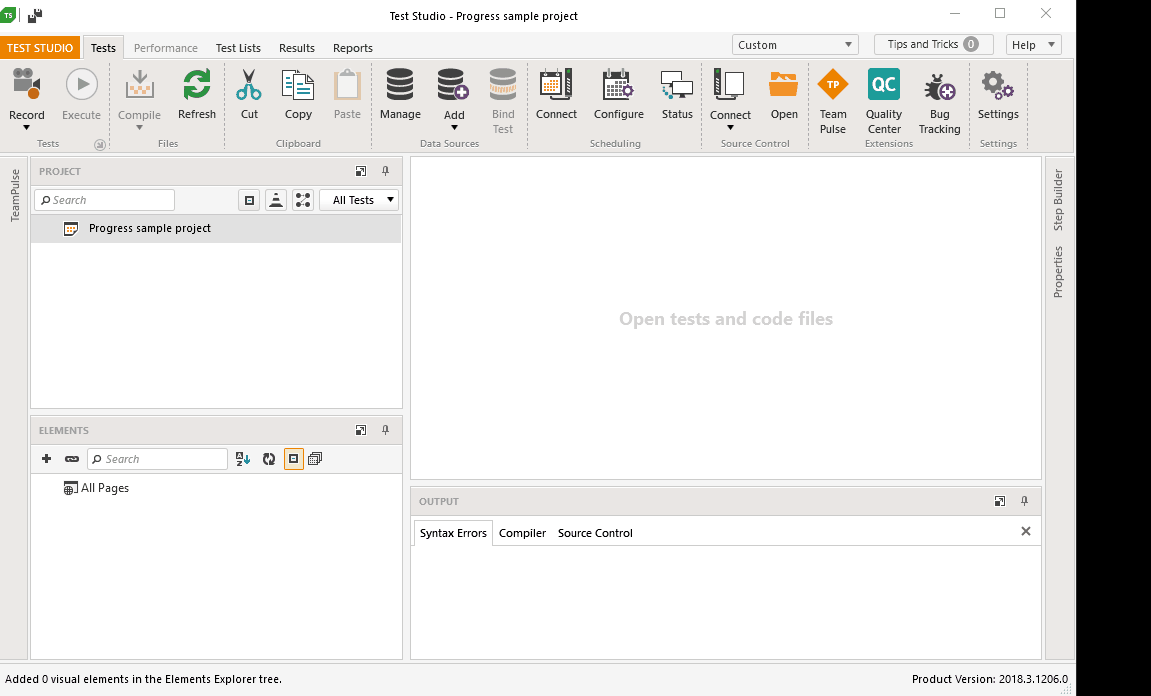Open the TEST STUDIO application menu
This screenshot has width=1151, height=696.
40,48
